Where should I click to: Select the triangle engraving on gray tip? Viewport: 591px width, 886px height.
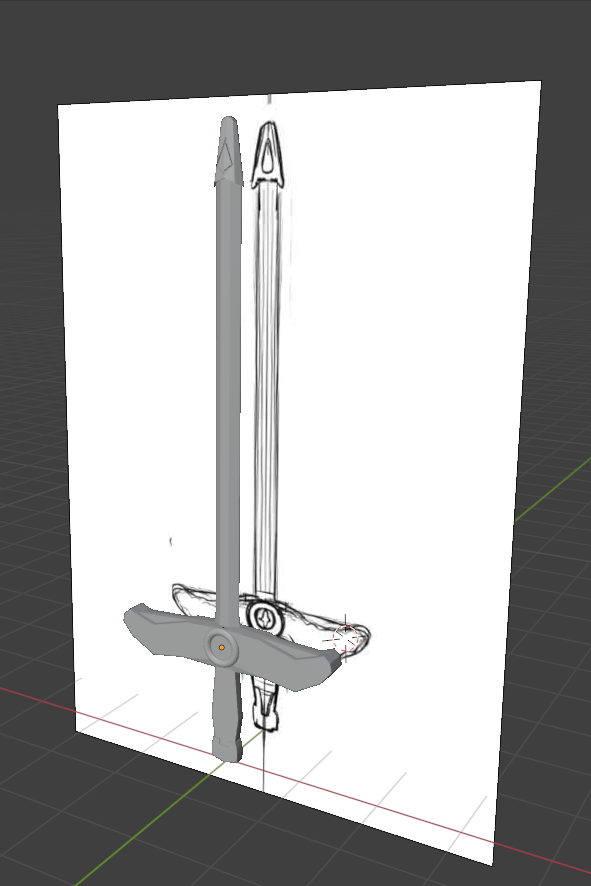coord(226,157)
